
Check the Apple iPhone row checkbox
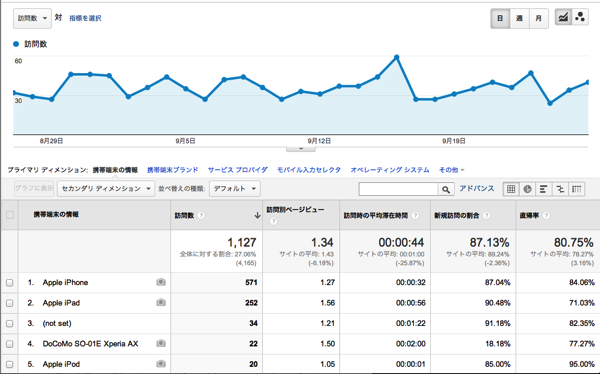(10, 283)
